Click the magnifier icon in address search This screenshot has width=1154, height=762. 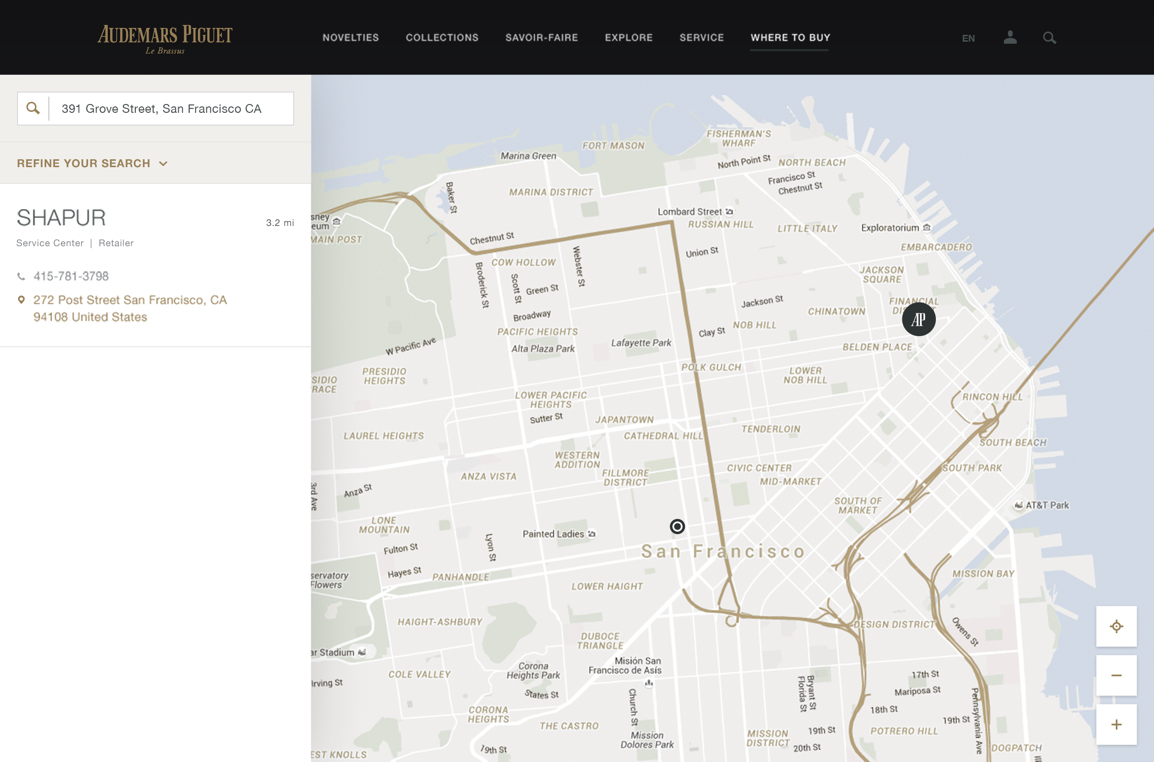click(x=33, y=108)
